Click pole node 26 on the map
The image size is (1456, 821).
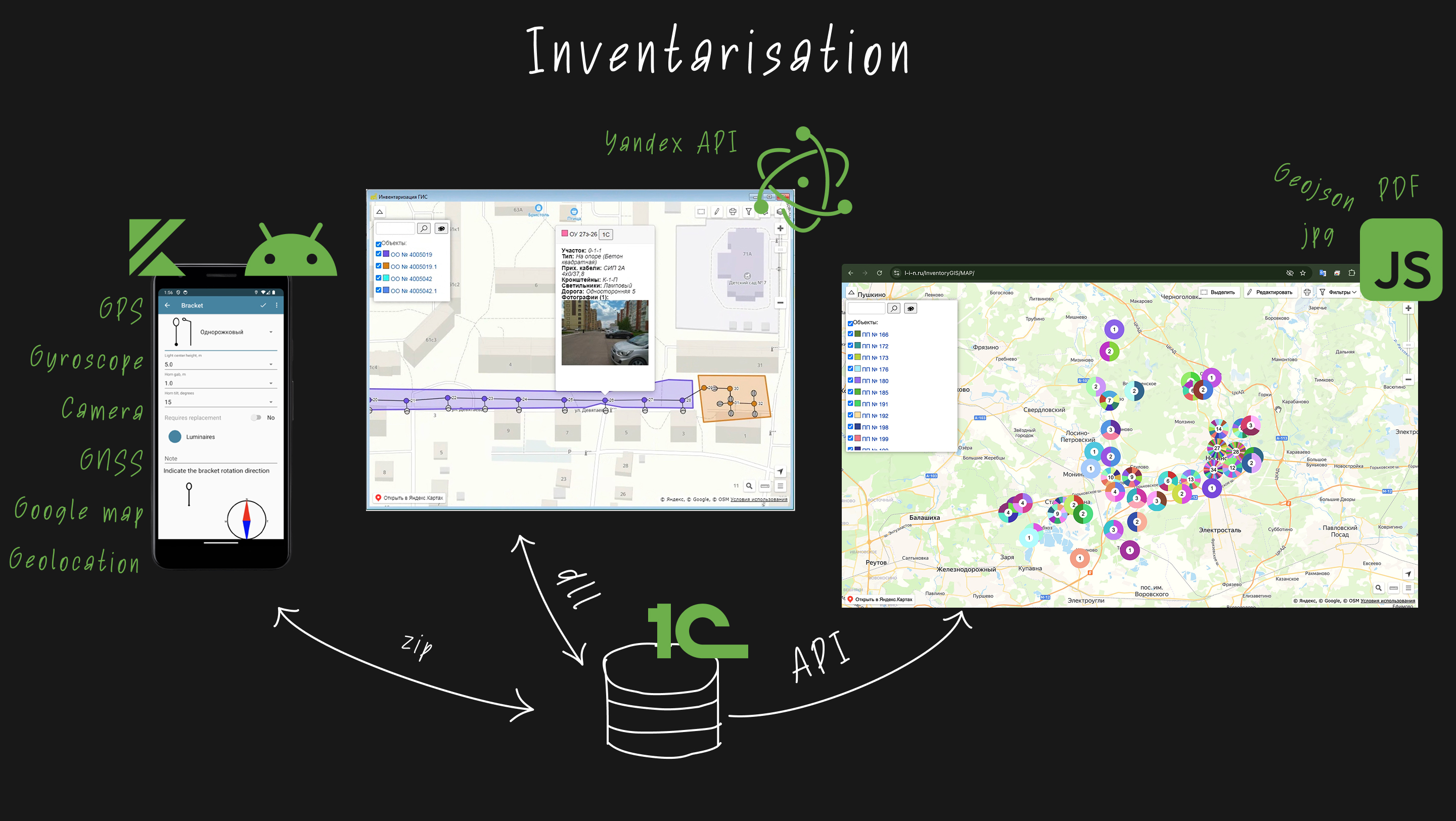pos(605,400)
